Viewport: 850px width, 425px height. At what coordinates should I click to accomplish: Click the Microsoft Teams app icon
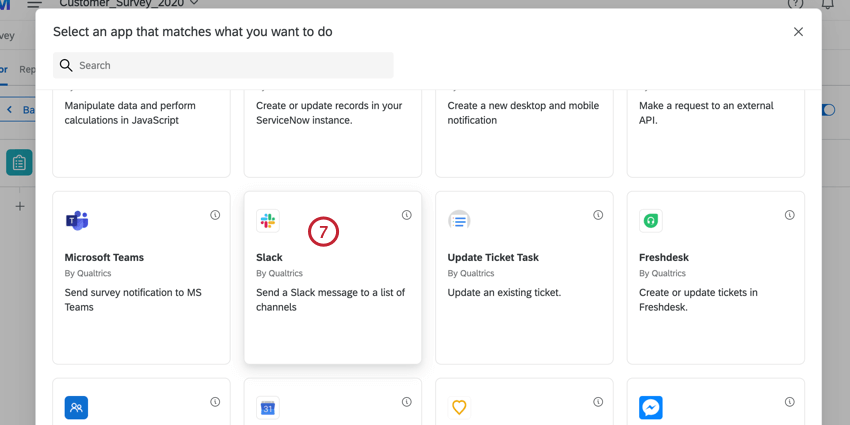click(x=77, y=220)
